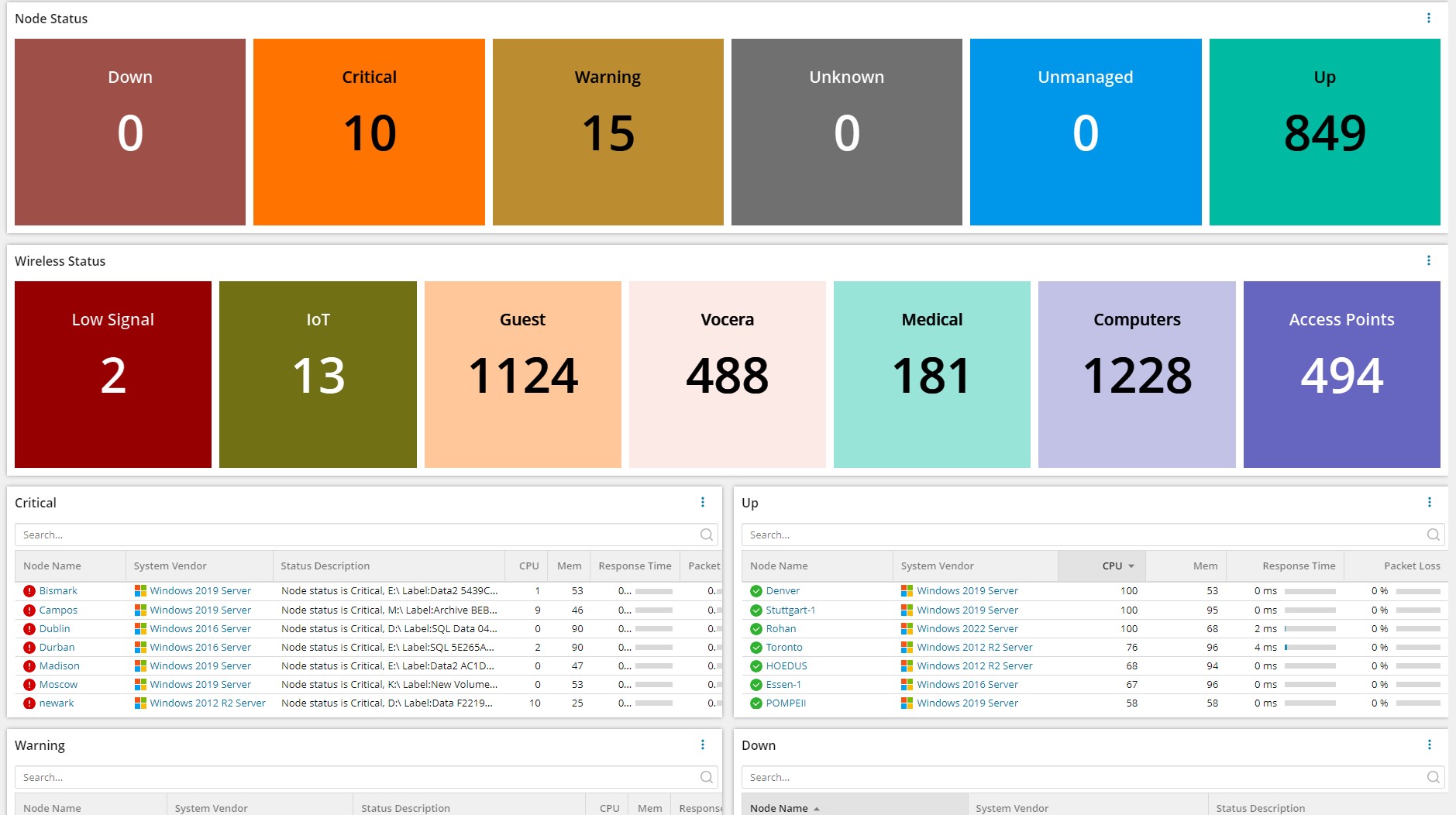Select the Low Signal wireless tile
Screen dimensions: 1456x815
point(113,374)
